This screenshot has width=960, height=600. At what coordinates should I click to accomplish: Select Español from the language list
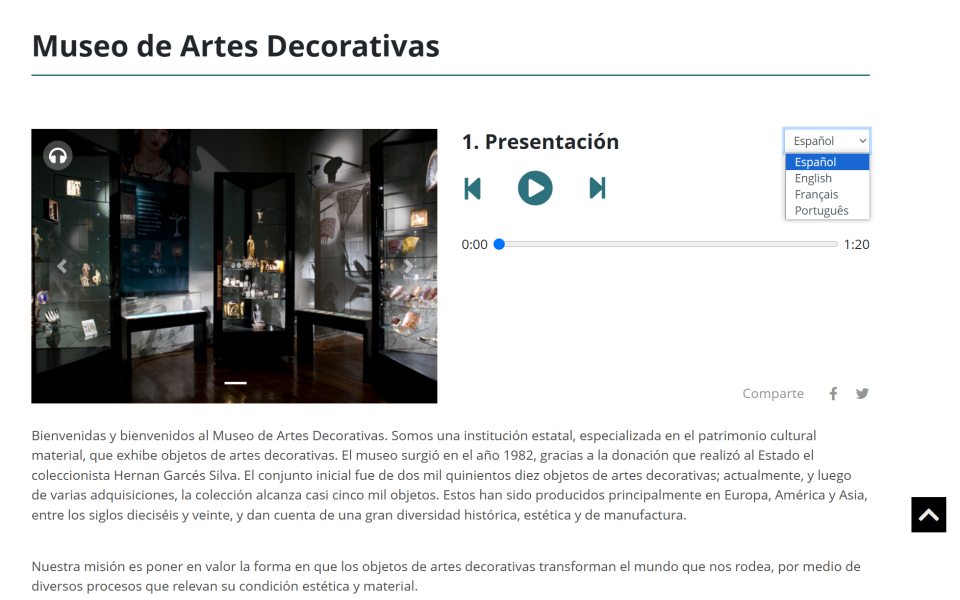click(816, 162)
